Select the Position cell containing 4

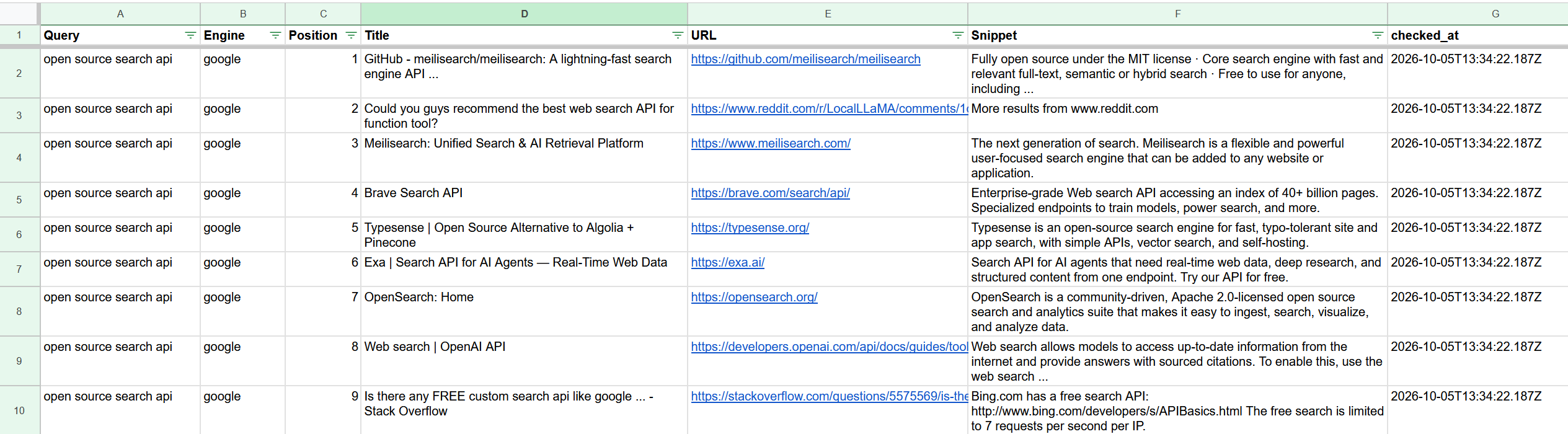(x=323, y=200)
